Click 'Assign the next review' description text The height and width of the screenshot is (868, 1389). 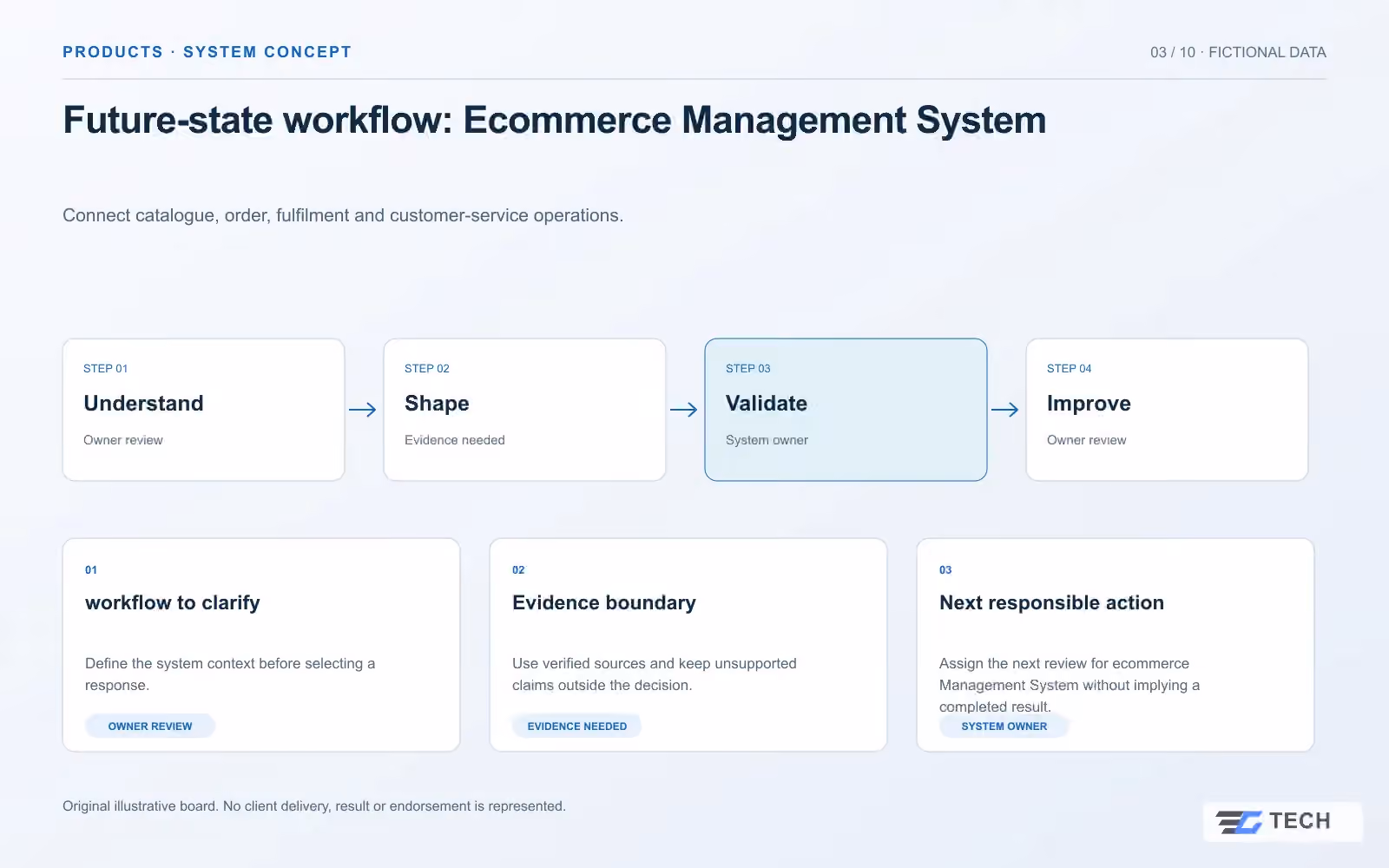coord(1070,685)
